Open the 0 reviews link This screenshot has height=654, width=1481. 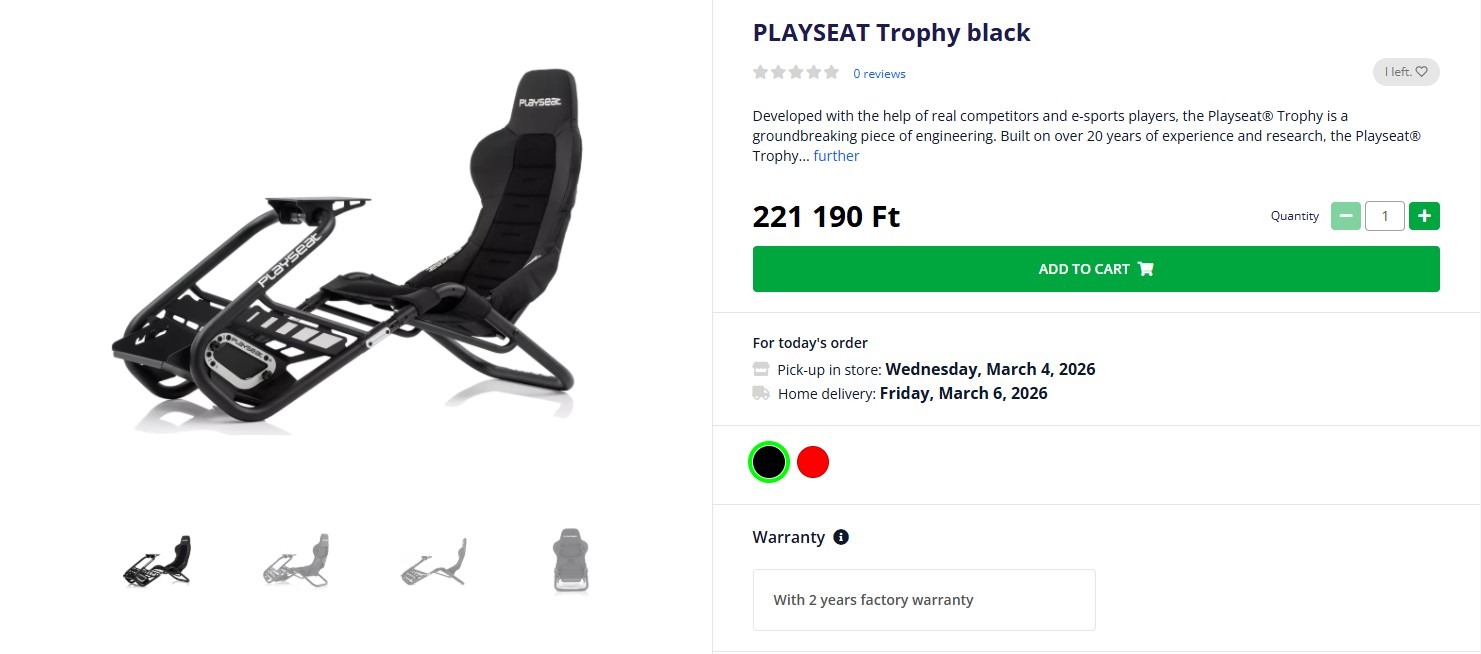pyautogui.click(x=879, y=74)
